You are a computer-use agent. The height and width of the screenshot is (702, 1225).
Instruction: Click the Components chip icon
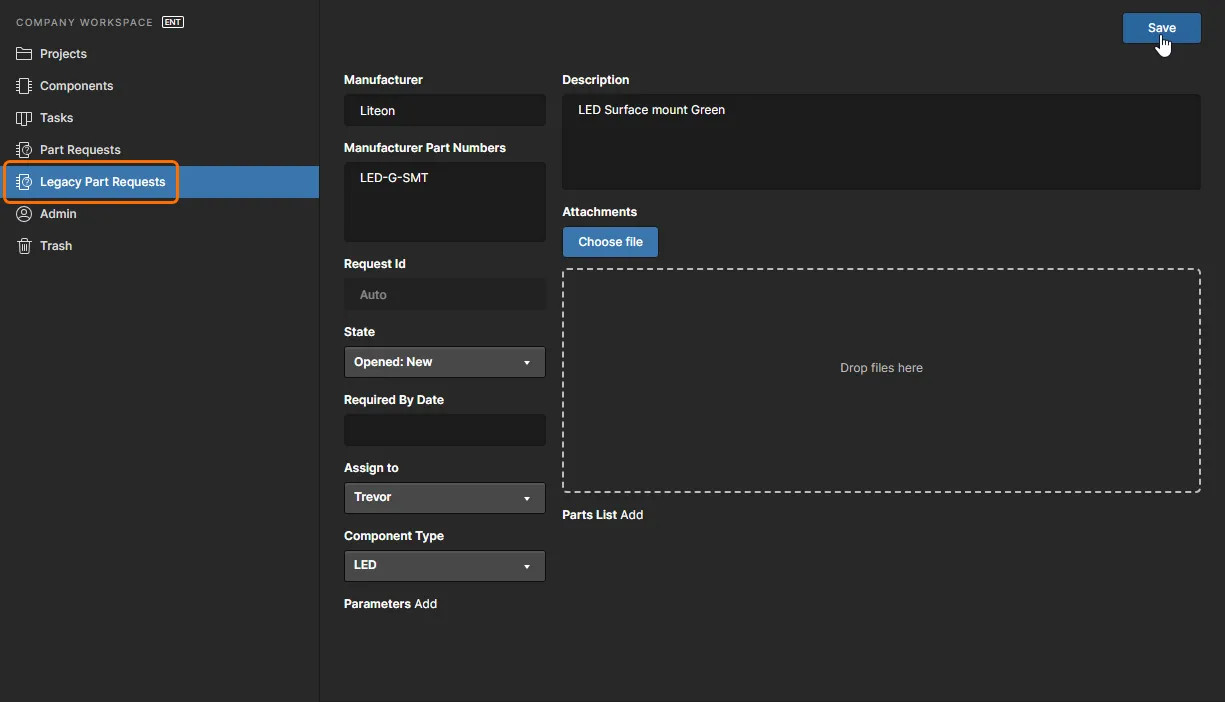pyautogui.click(x=24, y=86)
